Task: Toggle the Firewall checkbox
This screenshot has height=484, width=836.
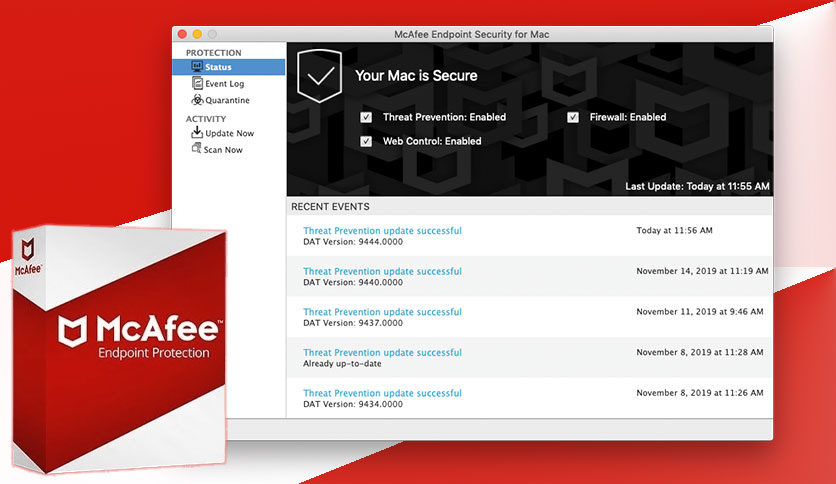Action: (573, 117)
